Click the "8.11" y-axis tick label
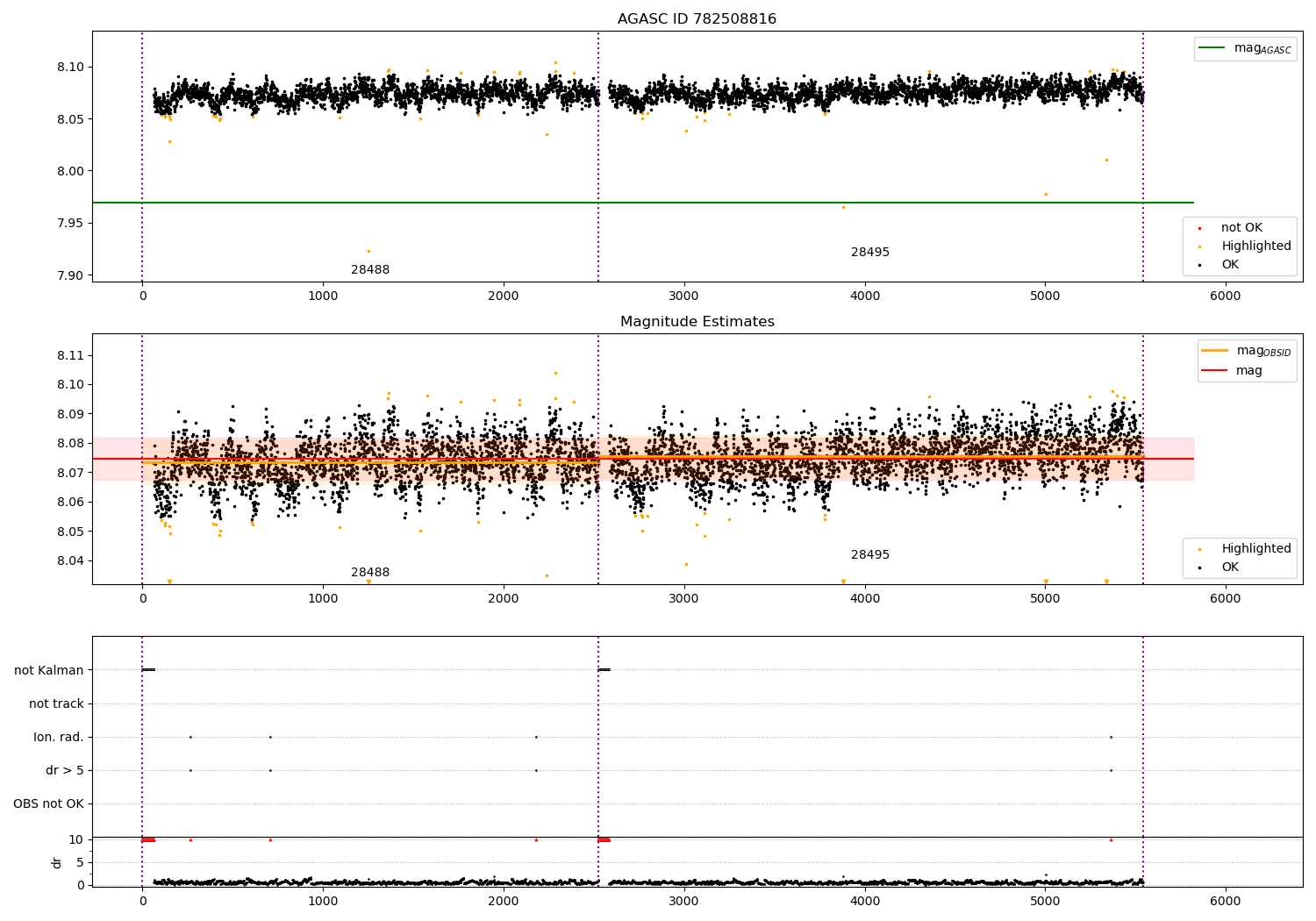Screen dimensions: 1316x921 pos(71,355)
